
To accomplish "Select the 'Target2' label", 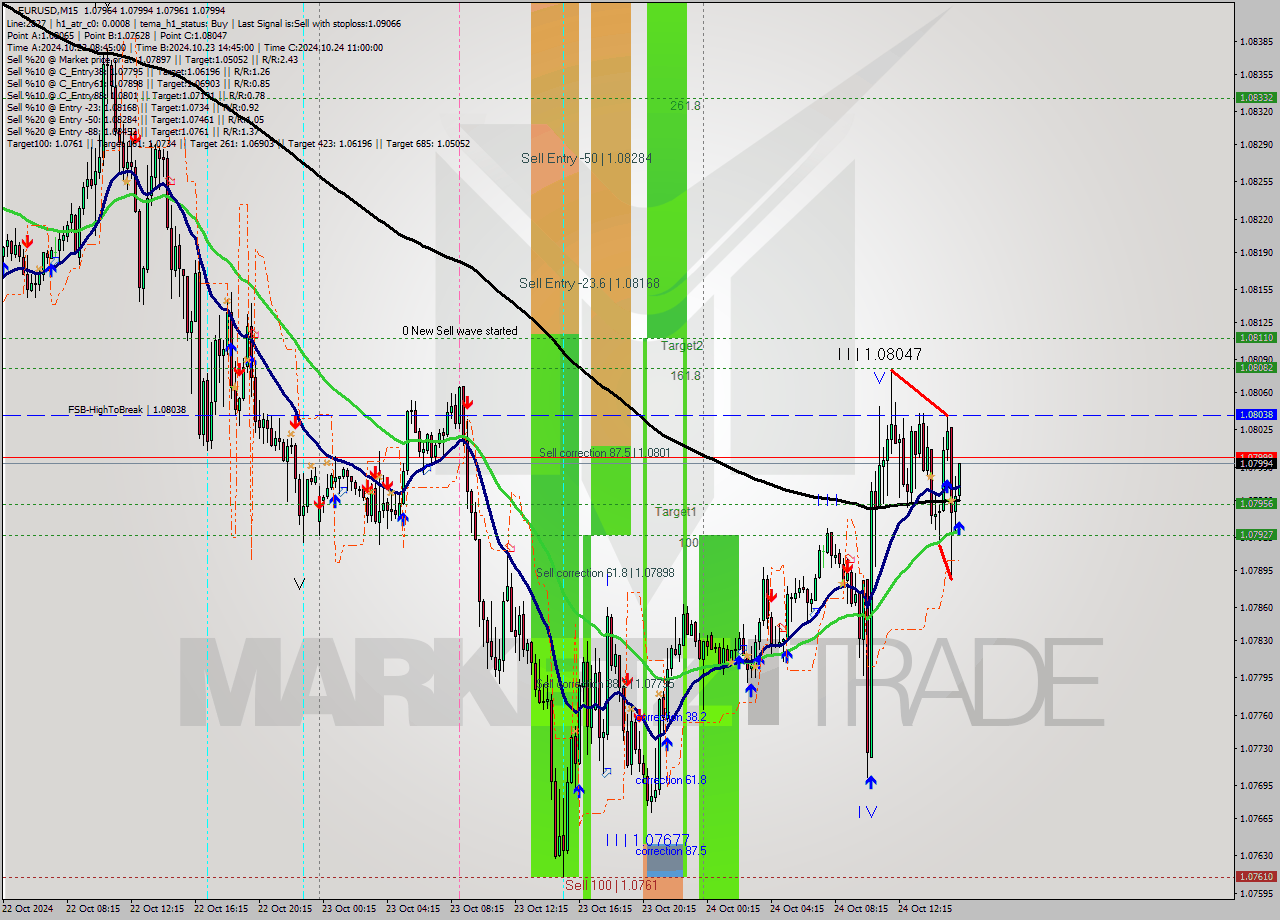I will [682, 345].
